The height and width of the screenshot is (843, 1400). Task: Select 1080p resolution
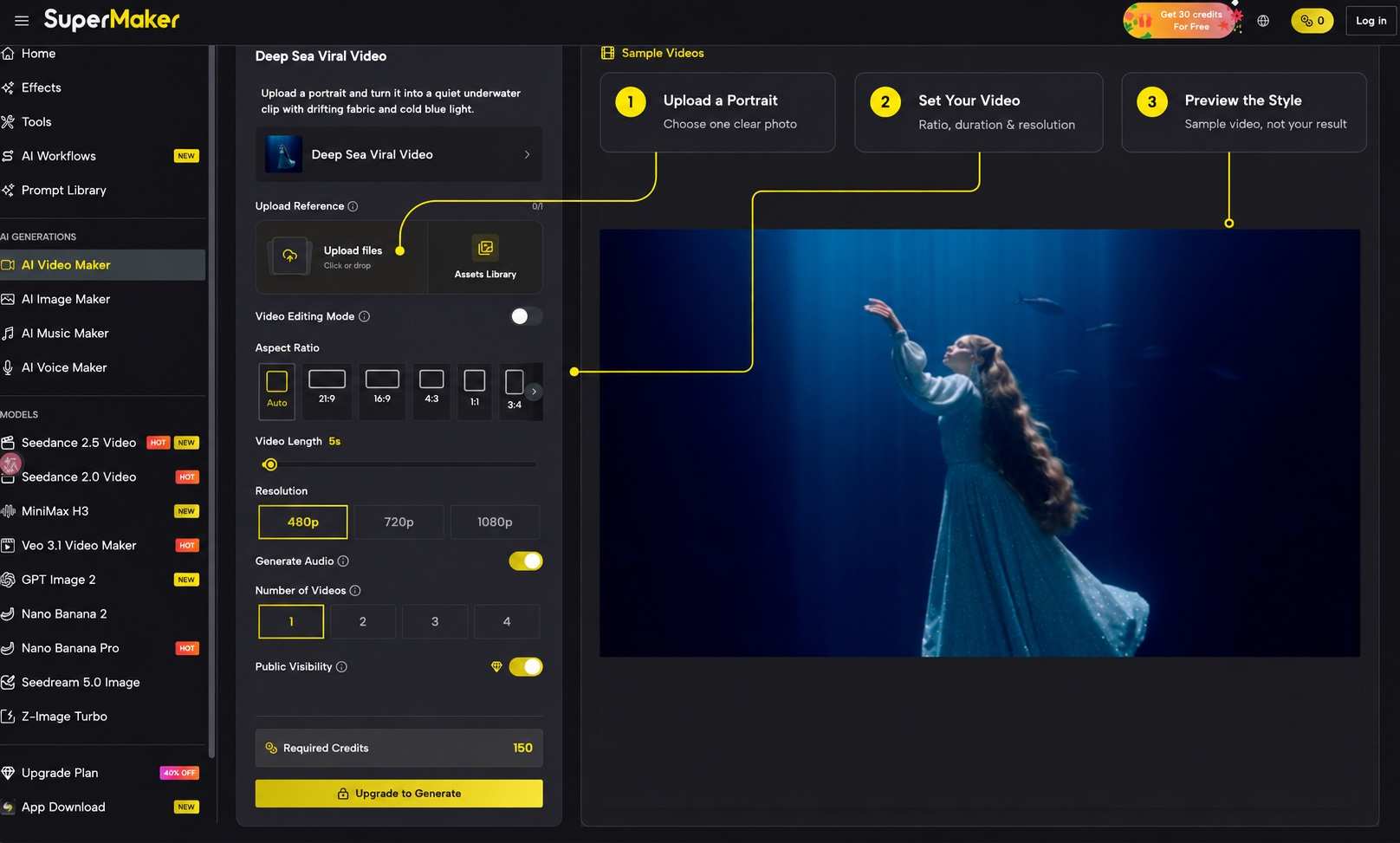click(495, 522)
